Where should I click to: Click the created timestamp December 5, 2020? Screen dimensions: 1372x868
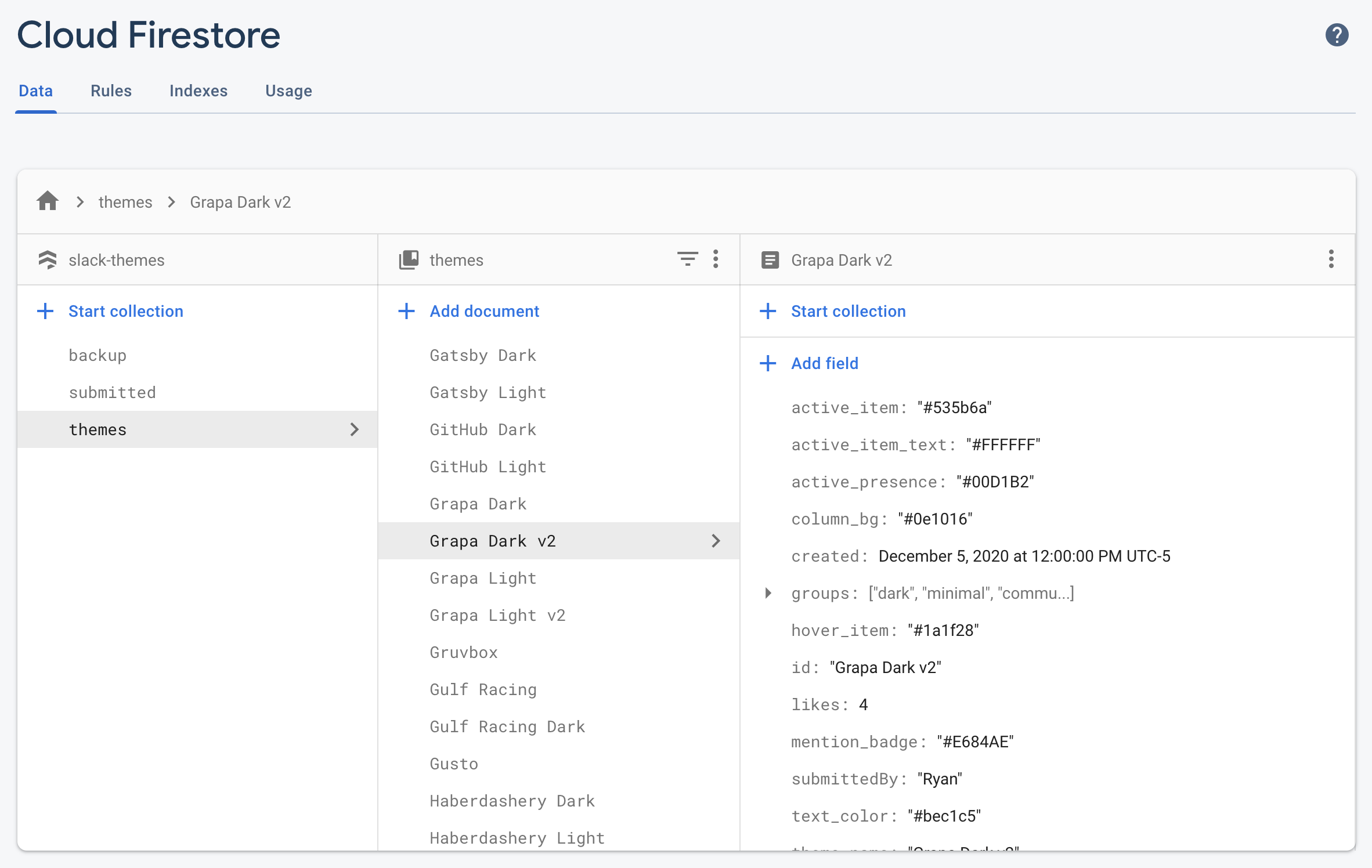pyautogui.click(x=1024, y=556)
